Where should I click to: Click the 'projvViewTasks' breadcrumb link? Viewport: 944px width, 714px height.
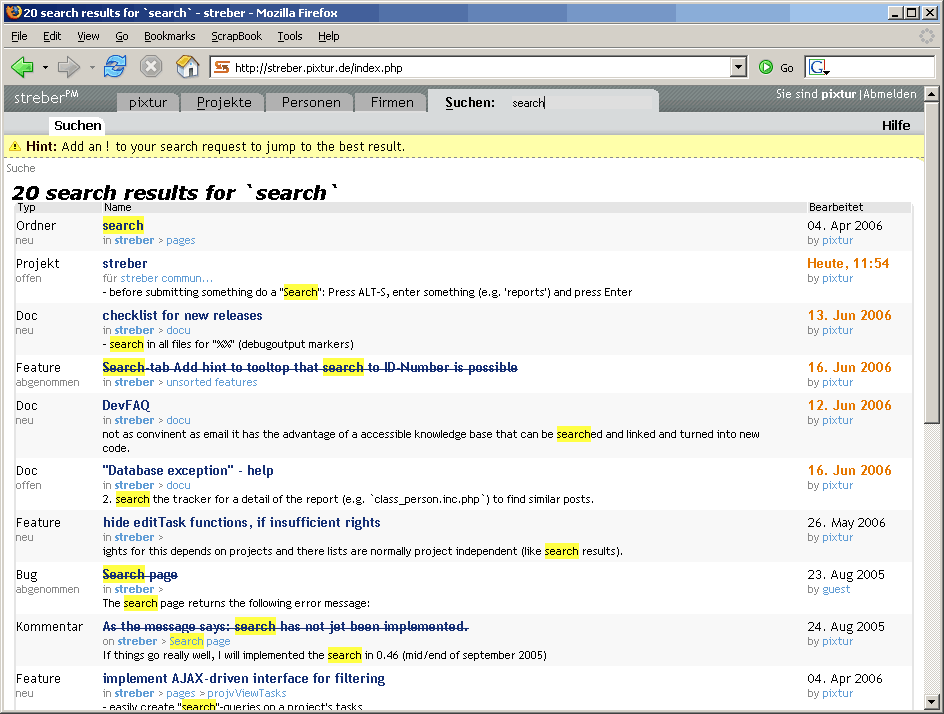pyautogui.click(x=247, y=694)
